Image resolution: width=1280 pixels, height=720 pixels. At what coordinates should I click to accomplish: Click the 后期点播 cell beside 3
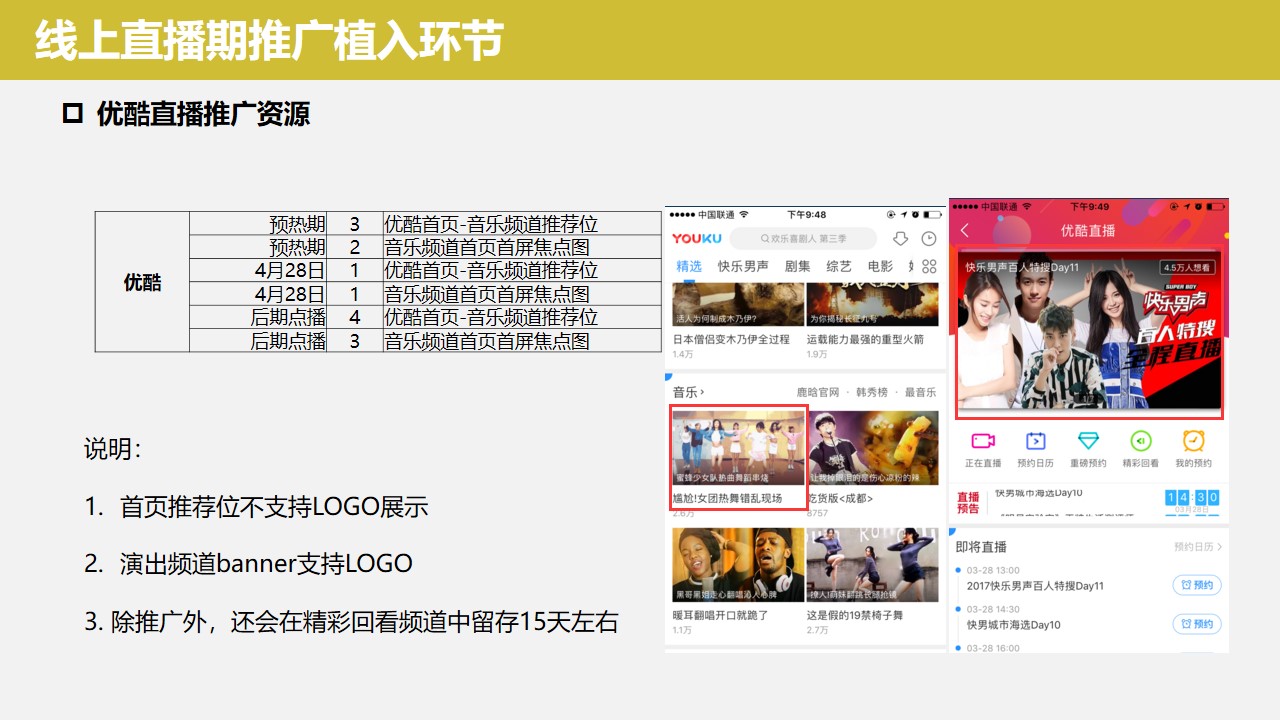click(x=258, y=340)
